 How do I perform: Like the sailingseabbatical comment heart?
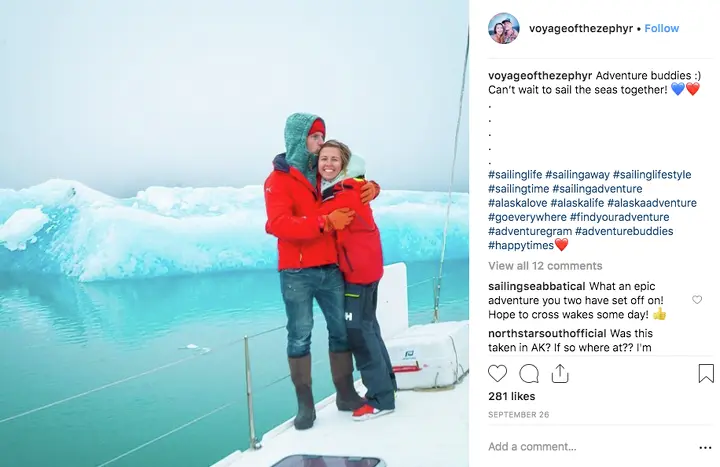pos(697,300)
